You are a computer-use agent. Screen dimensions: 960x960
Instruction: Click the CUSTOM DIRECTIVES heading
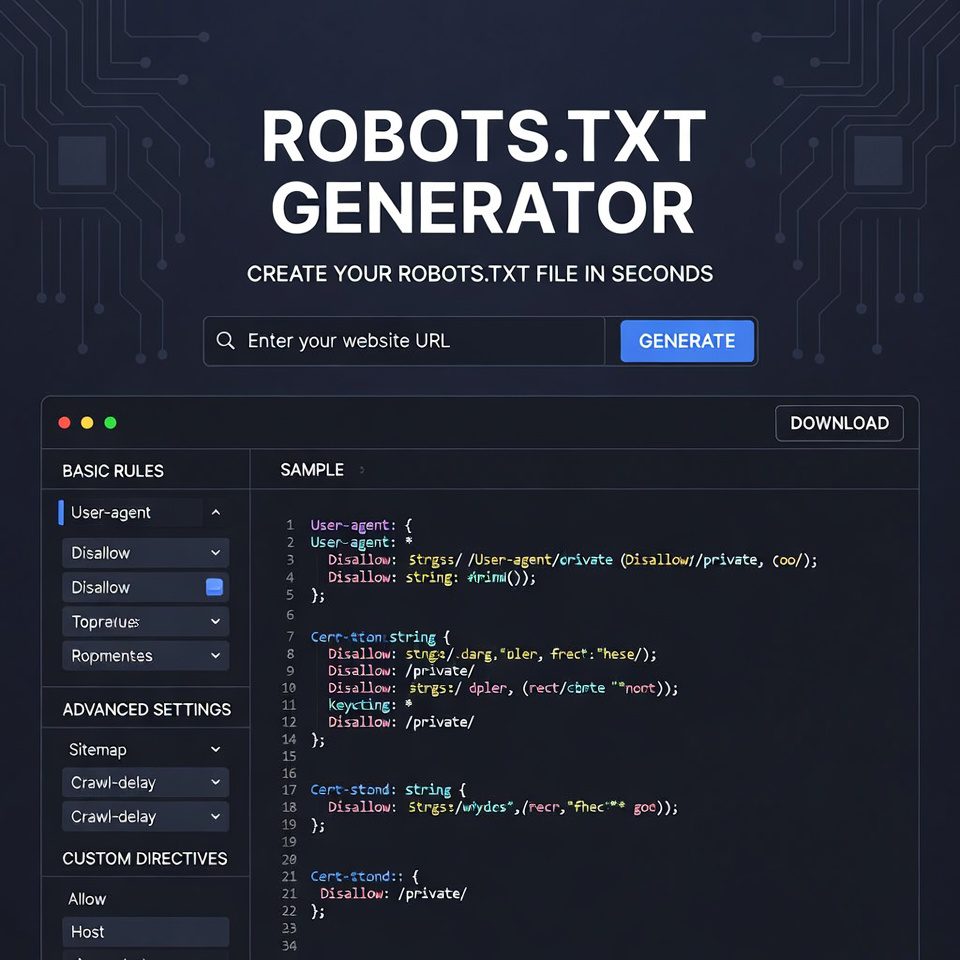coord(144,858)
